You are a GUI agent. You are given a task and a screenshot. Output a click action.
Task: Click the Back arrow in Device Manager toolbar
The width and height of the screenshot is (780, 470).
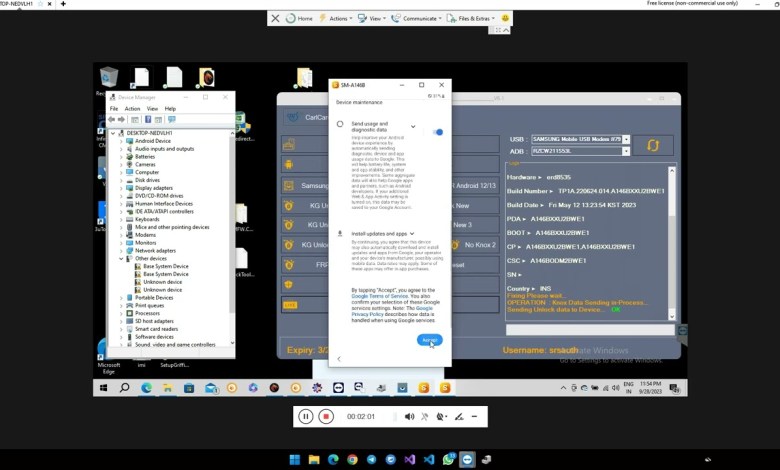click(111, 119)
